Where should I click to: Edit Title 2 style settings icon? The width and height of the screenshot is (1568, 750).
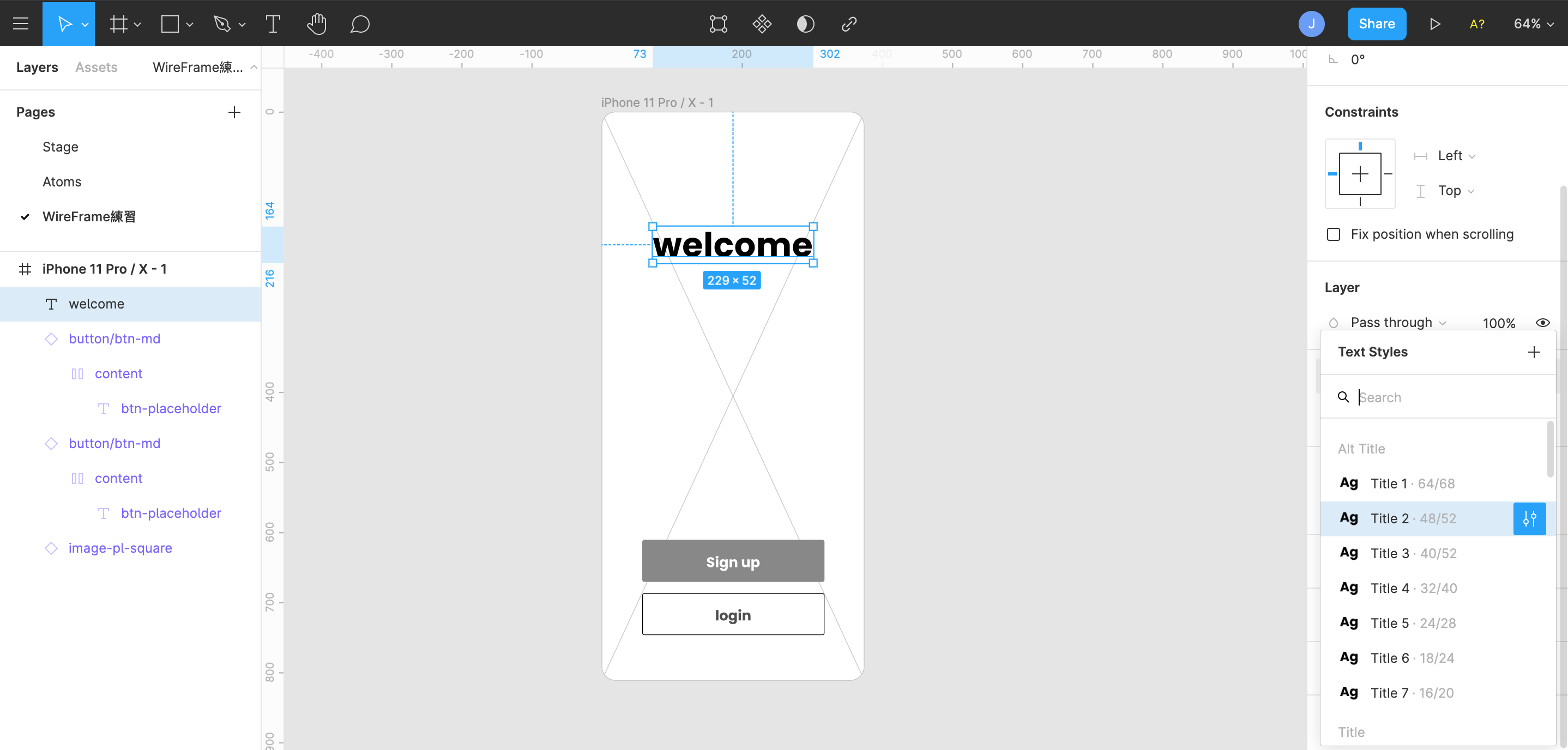[x=1529, y=519]
